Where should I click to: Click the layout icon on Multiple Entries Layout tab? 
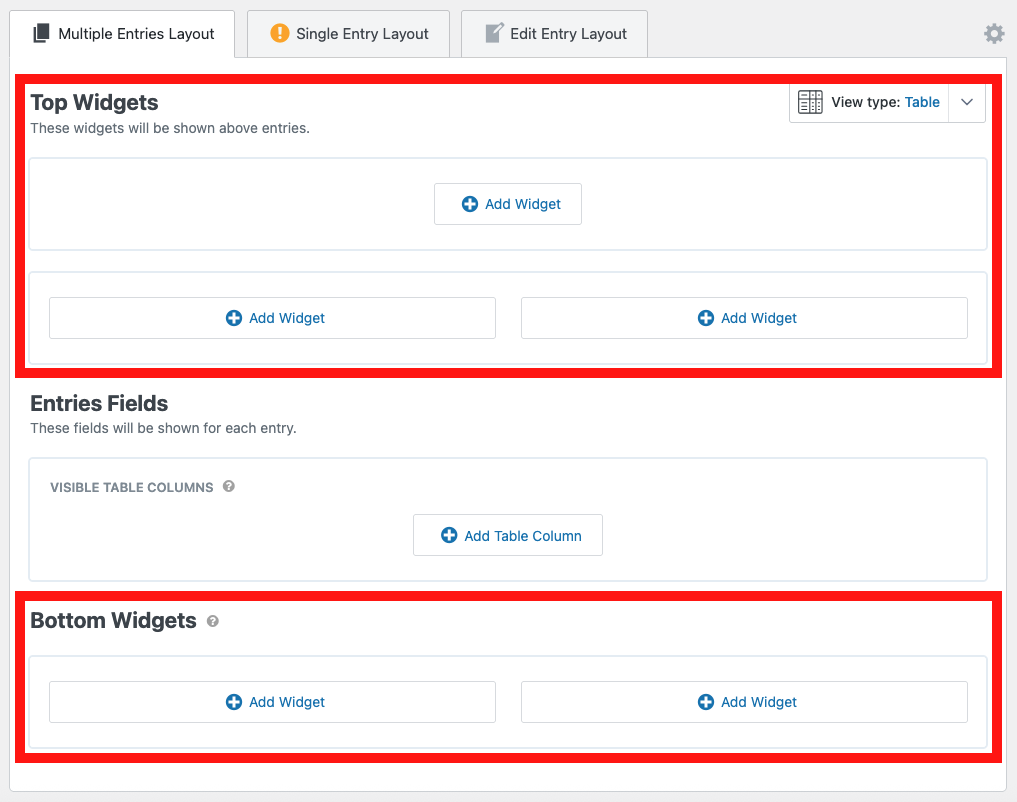pyautogui.click(x=41, y=33)
